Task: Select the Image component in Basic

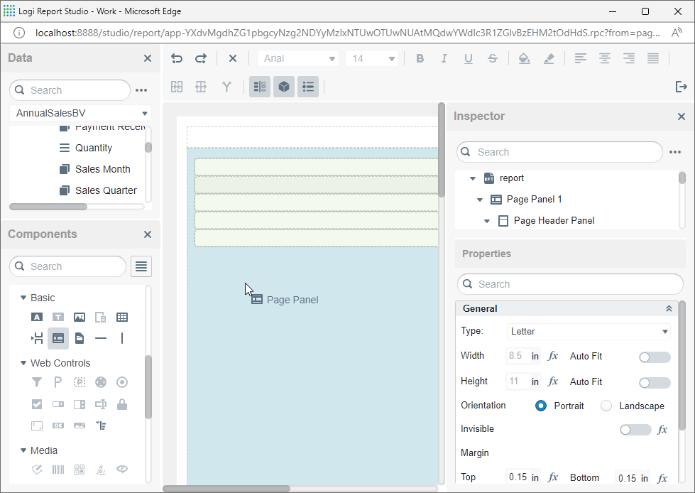Action: pyautogui.click(x=79, y=317)
